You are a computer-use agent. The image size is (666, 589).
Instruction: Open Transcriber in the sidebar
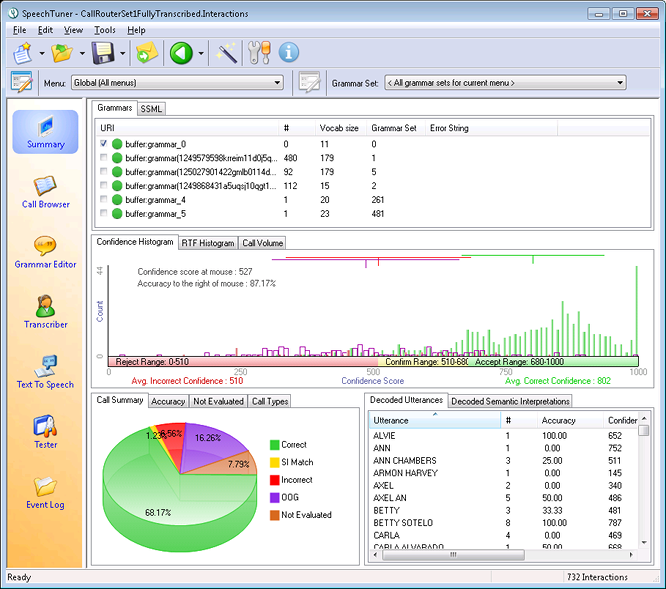[x=45, y=312]
